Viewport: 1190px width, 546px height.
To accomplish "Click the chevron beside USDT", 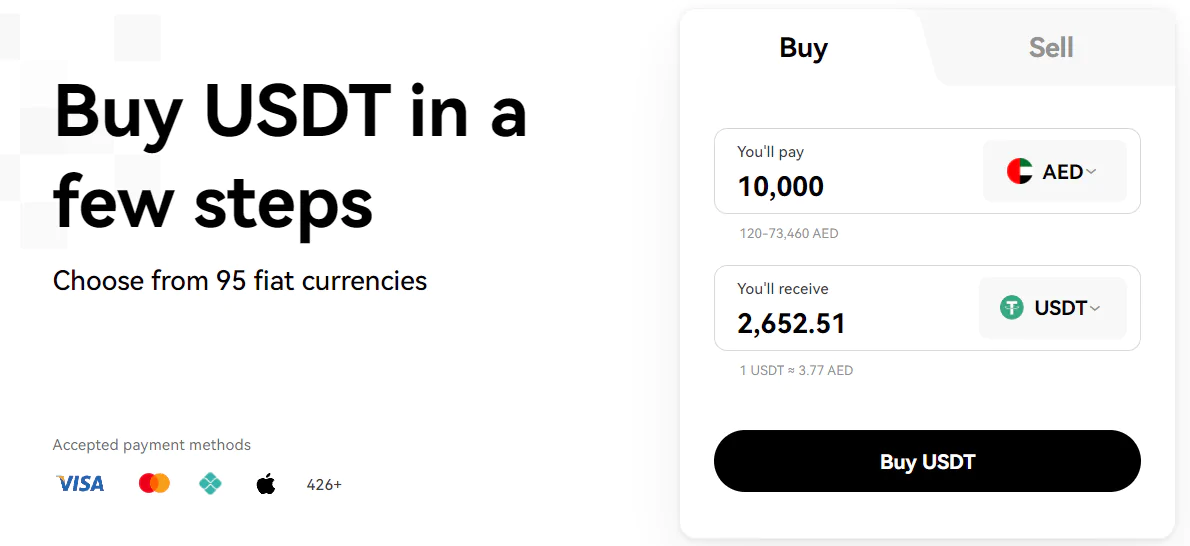I will click(1094, 308).
